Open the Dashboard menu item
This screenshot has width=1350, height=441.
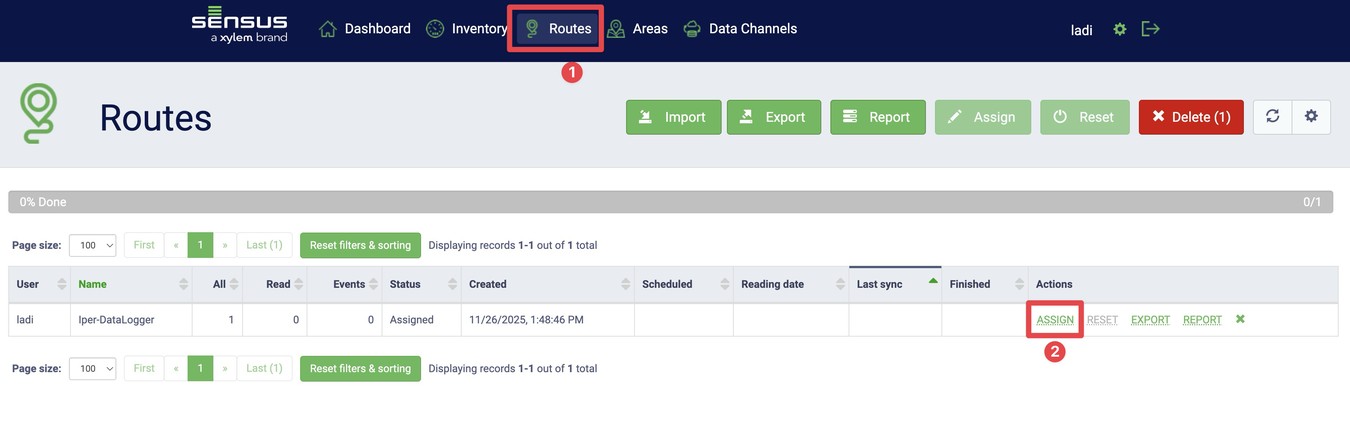[x=365, y=29]
